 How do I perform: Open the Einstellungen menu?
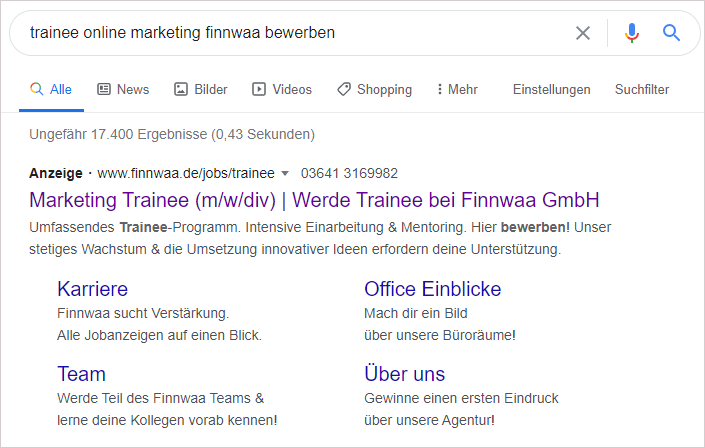(x=551, y=89)
